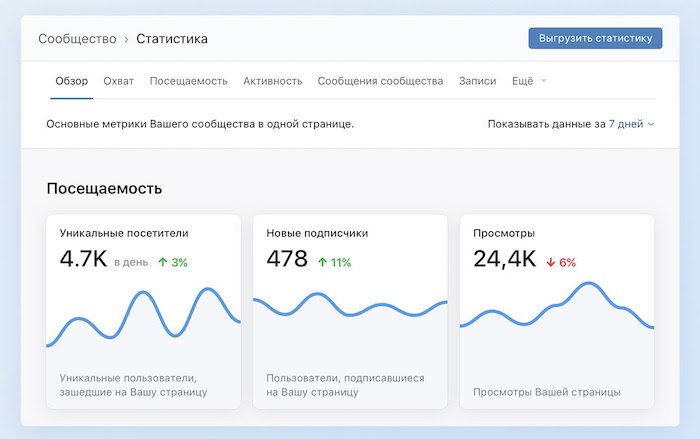Click the green 3% growth indicator

[x=173, y=262]
